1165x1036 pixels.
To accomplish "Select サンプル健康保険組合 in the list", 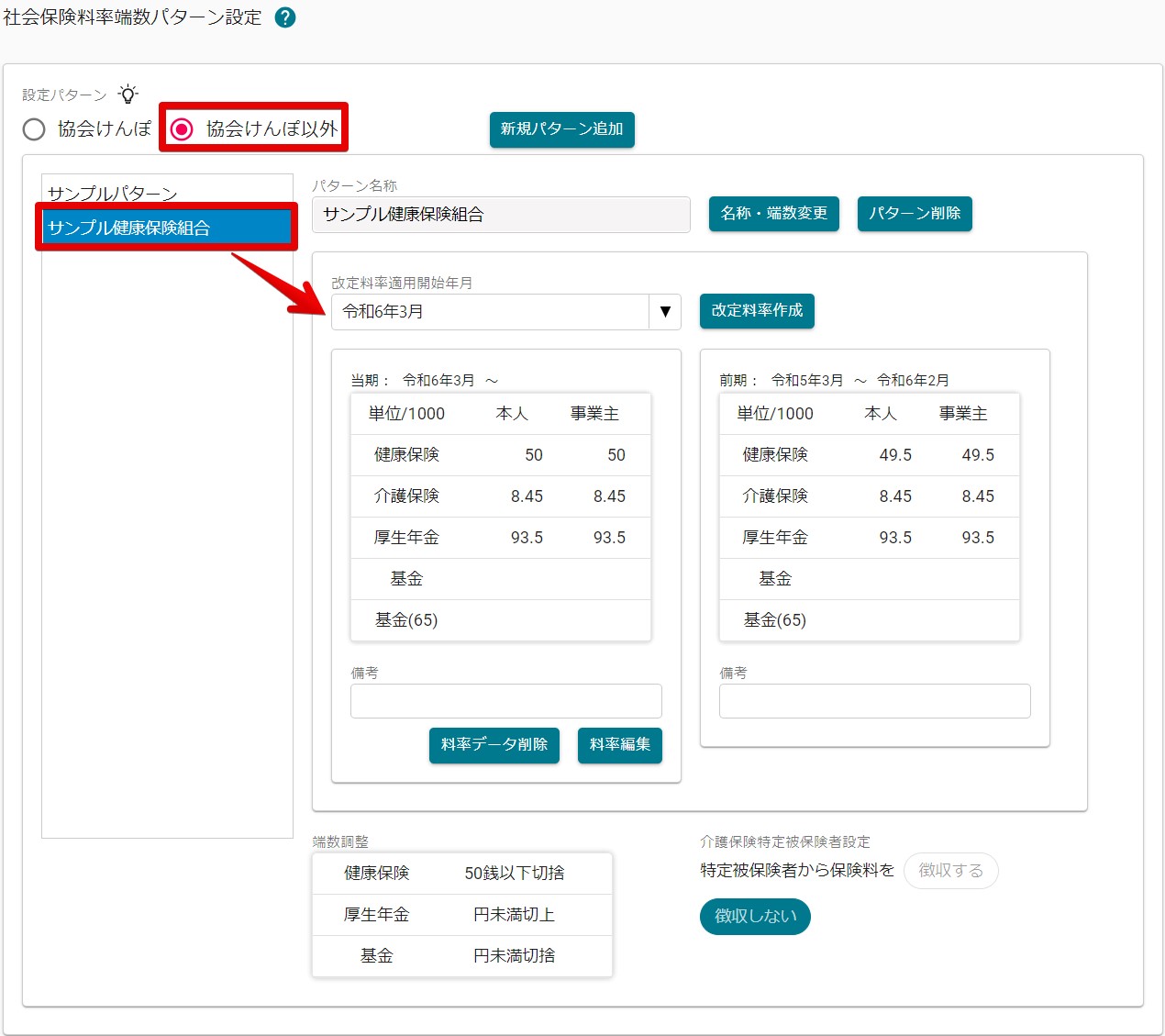I will pyautogui.click(x=167, y=228).
